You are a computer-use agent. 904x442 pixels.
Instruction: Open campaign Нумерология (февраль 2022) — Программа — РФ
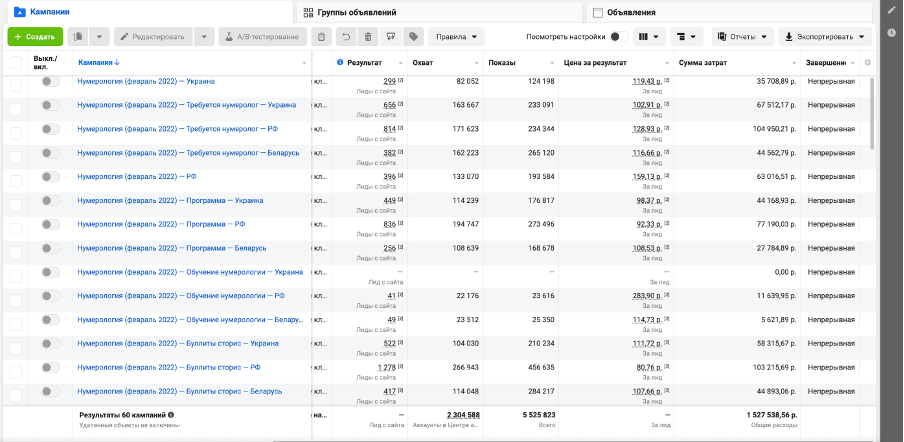[x=161, y=225]
